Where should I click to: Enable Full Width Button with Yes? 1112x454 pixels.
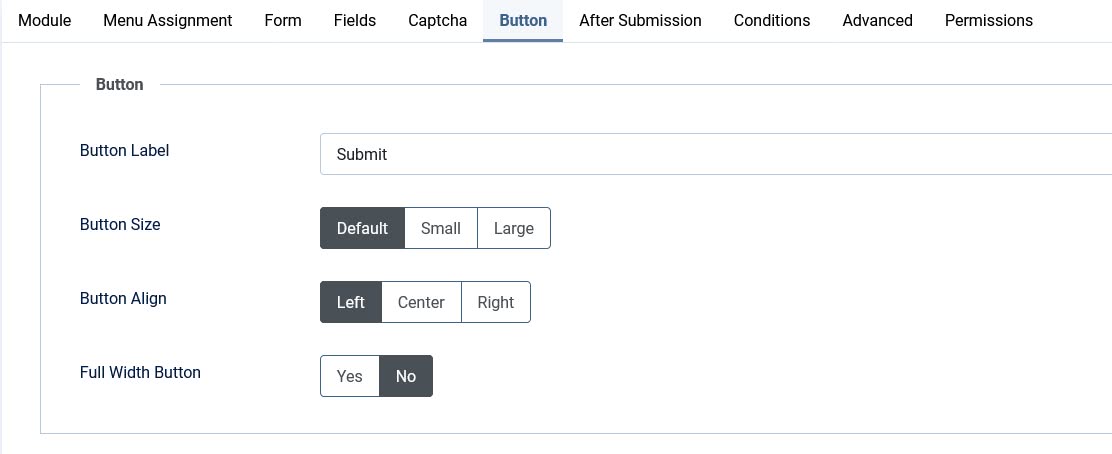click(x=350, y=376)
